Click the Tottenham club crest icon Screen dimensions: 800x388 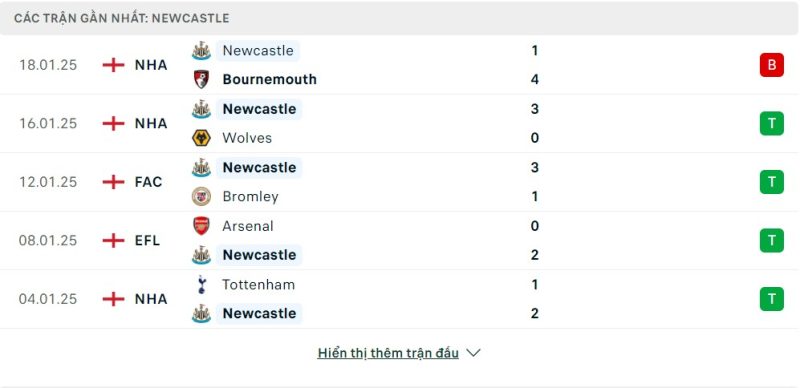[x=201, y=284]
